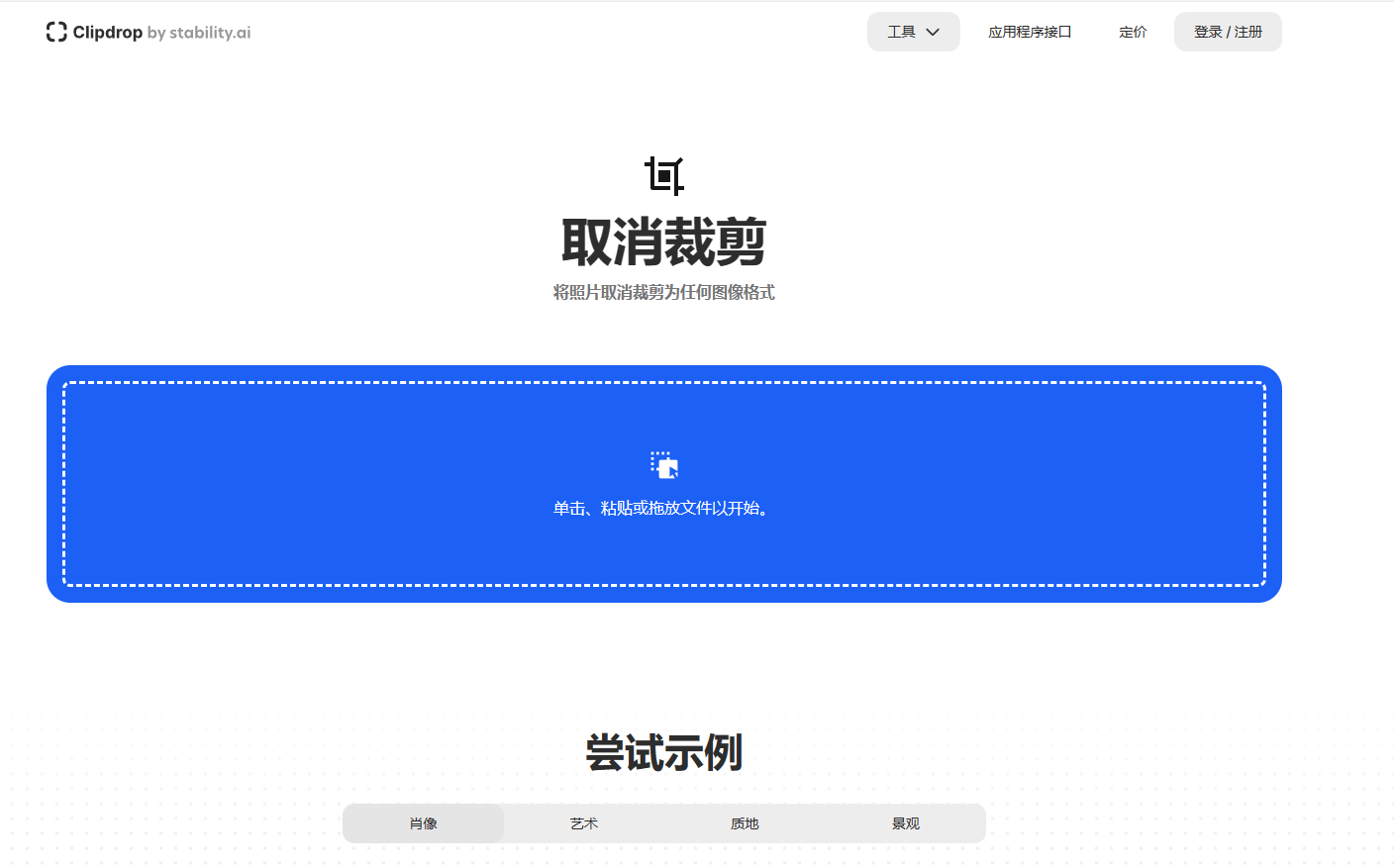Switch to the 艺术 tab
This screenshot has height=868, width=1394.
point(583,822)
